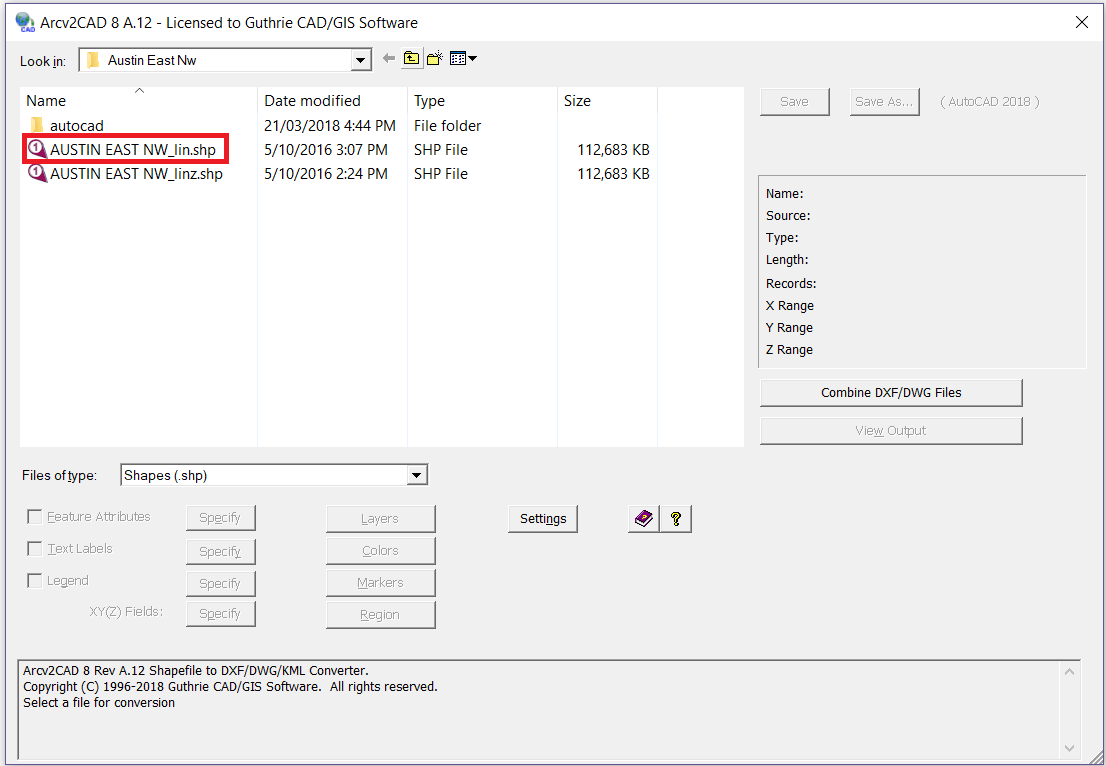The height and width of the screenshot is (766, 1106).
Task: Click the File folder type cell
Action: coord(447,126)
